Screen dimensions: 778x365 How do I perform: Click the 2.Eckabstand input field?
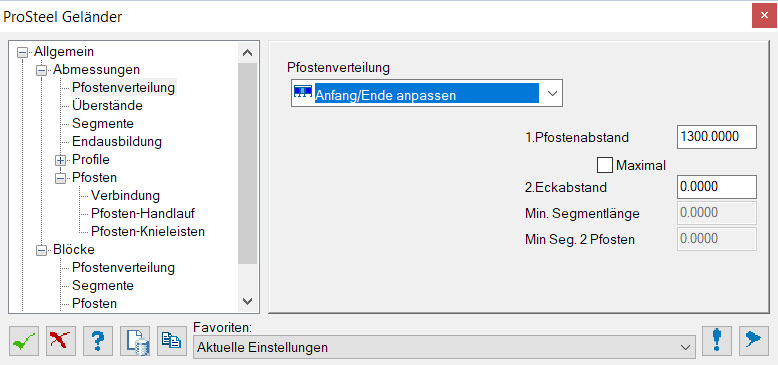click(x=716, y=187)
